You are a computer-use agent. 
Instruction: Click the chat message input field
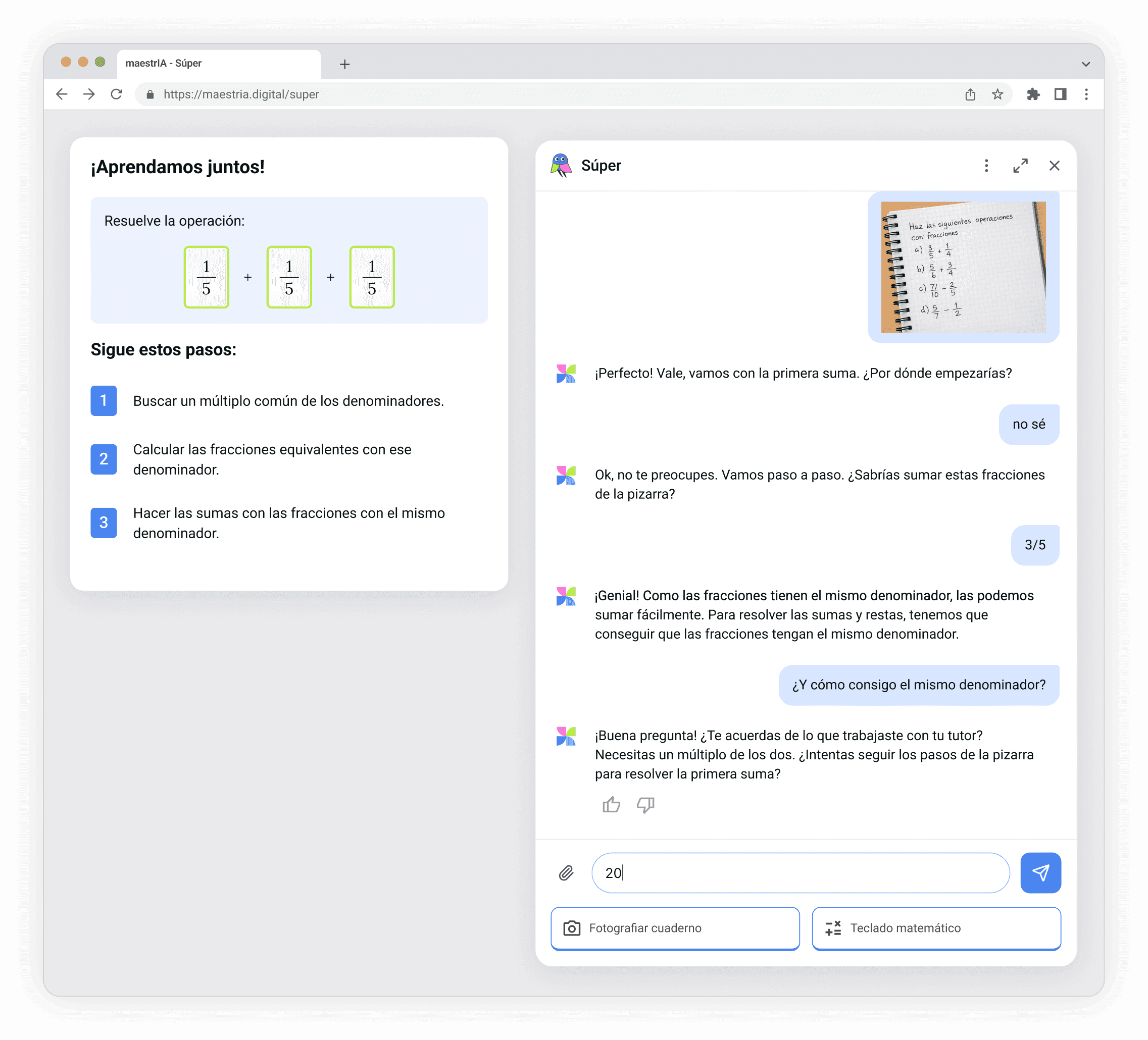pos(801,873)
